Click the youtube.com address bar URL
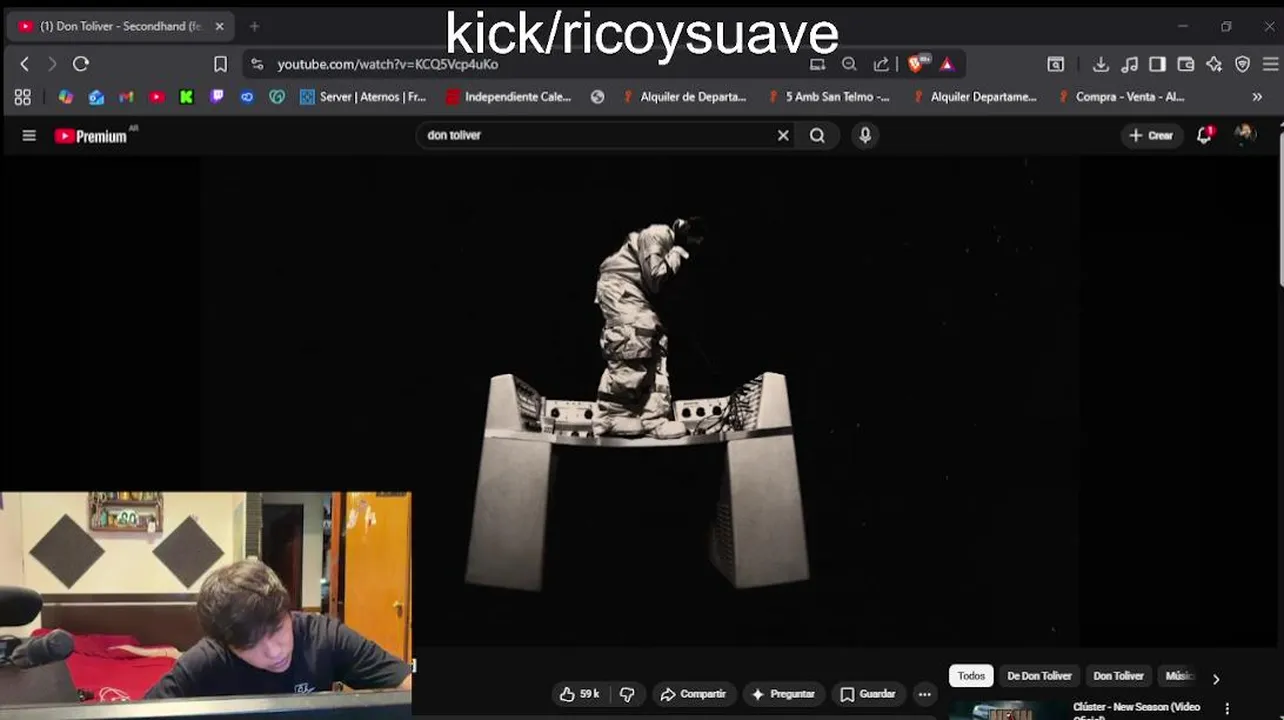This screenshot has width=1284, height=720. point(387,64)
